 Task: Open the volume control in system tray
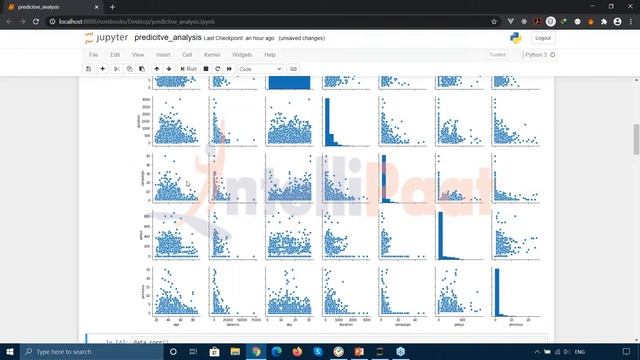567,351
